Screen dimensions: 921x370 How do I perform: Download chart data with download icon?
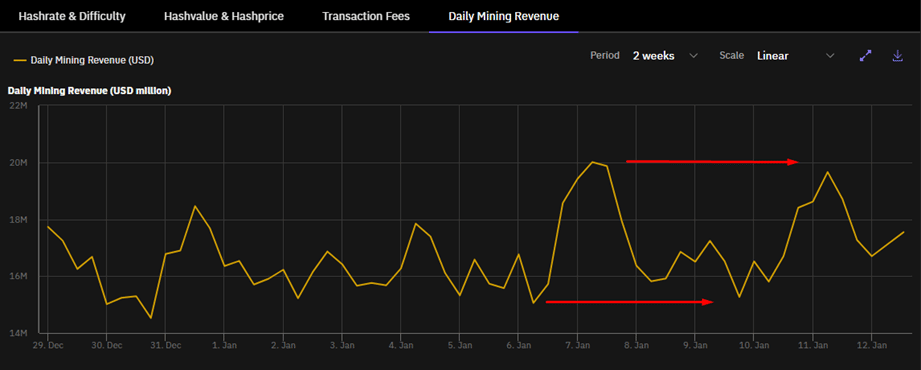point(897,56)
